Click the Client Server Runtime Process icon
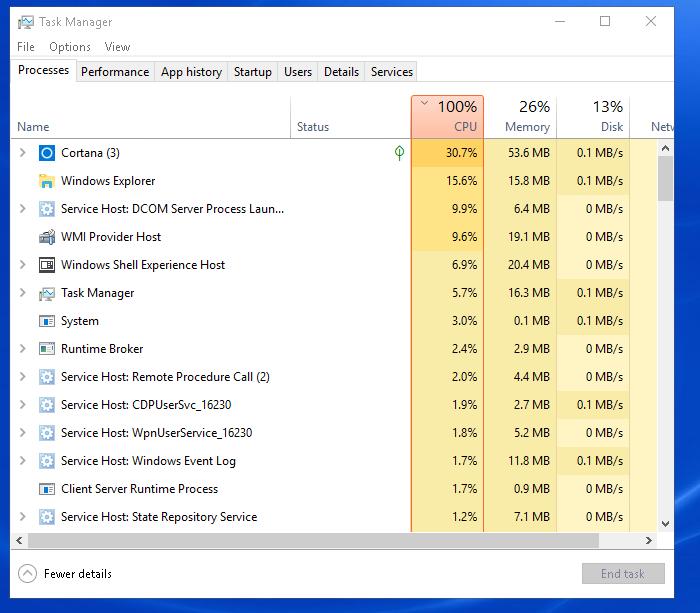 click(47, 489)
